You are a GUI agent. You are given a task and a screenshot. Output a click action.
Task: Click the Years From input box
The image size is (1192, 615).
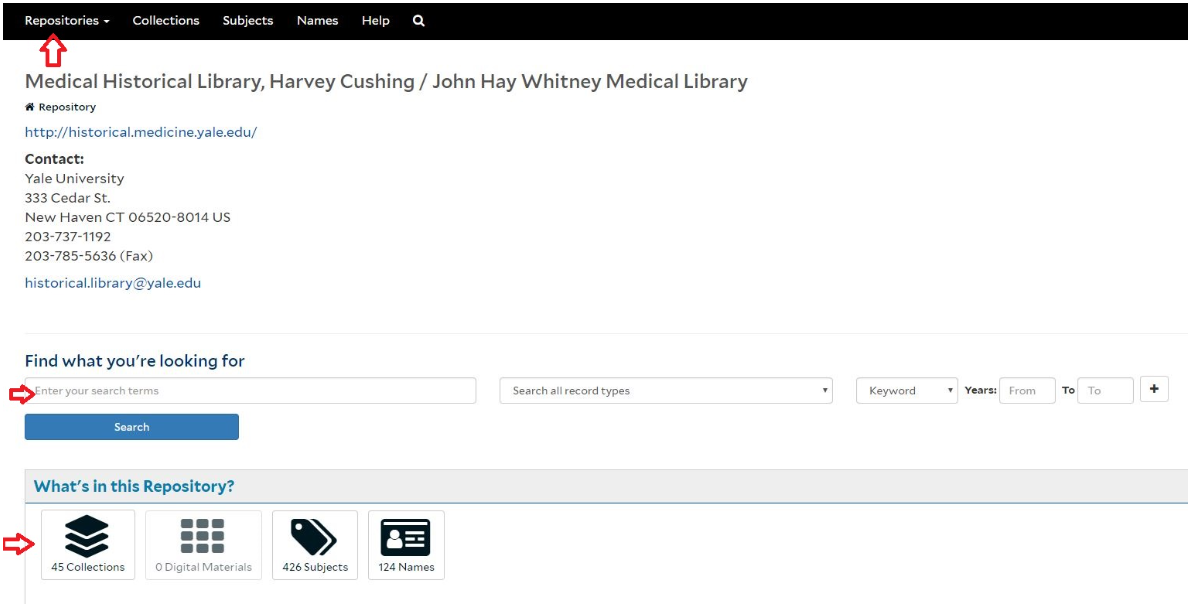coord(1027,391)
